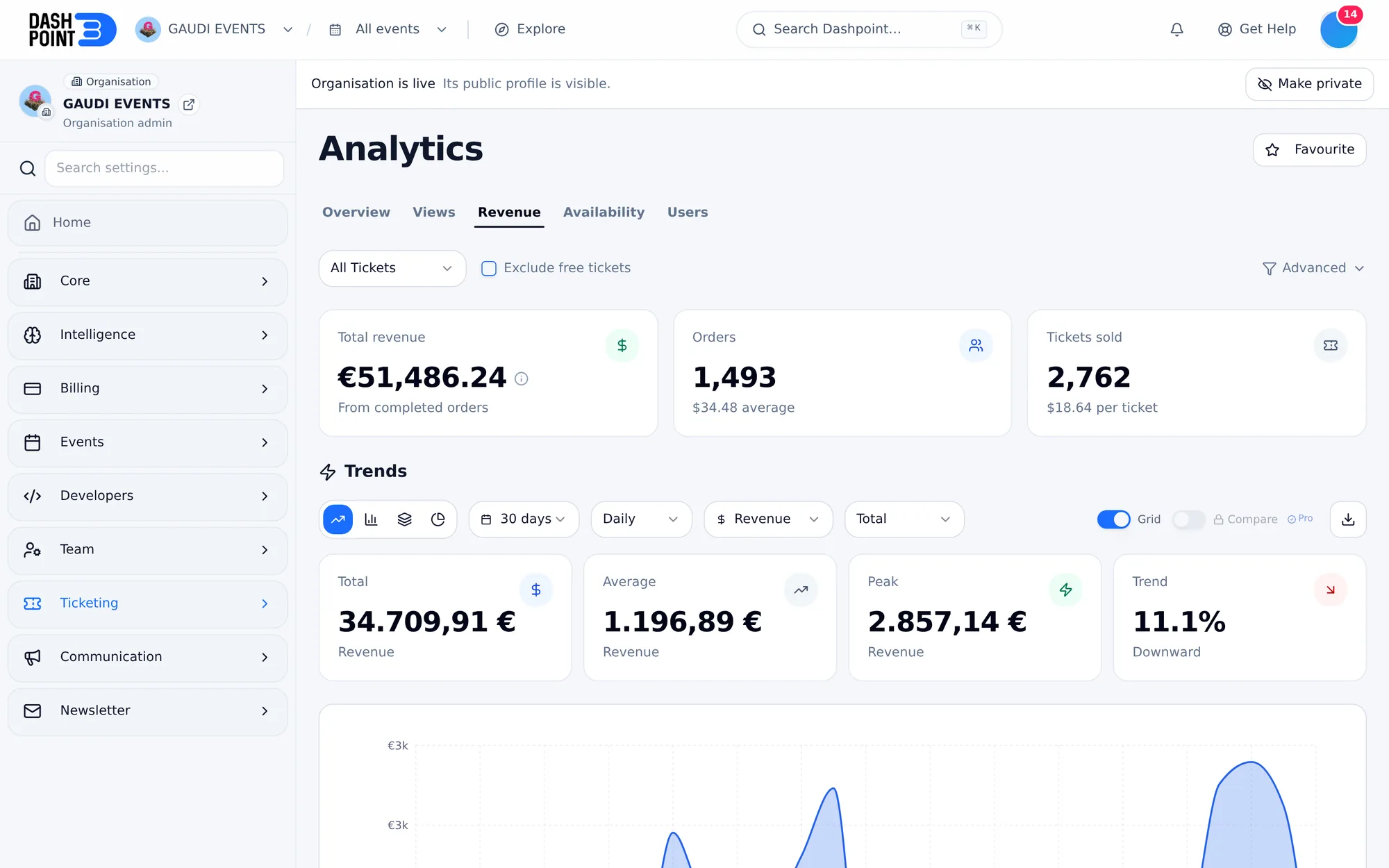
Task: Open the Dashpoint logo home link
Action: [x=72, y=29]
